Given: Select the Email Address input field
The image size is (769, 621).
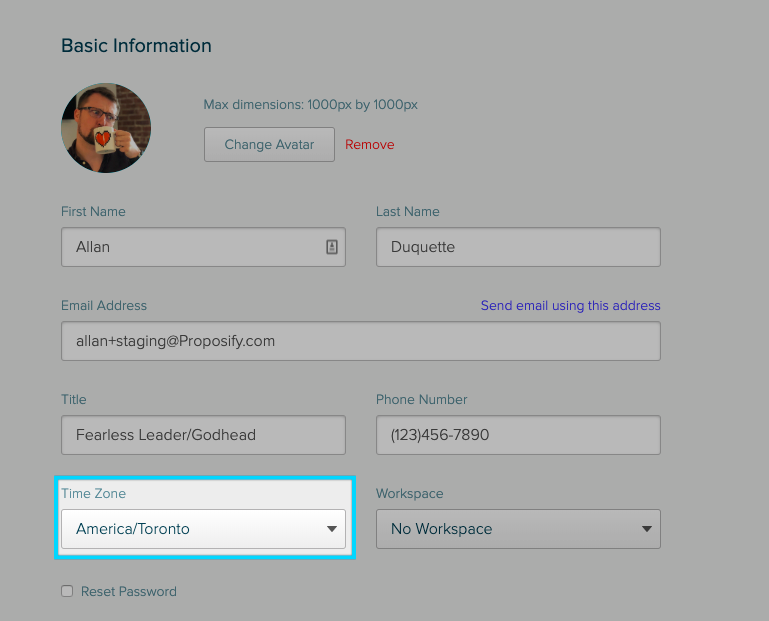Looking at the screenshot, I should [361, 341].
